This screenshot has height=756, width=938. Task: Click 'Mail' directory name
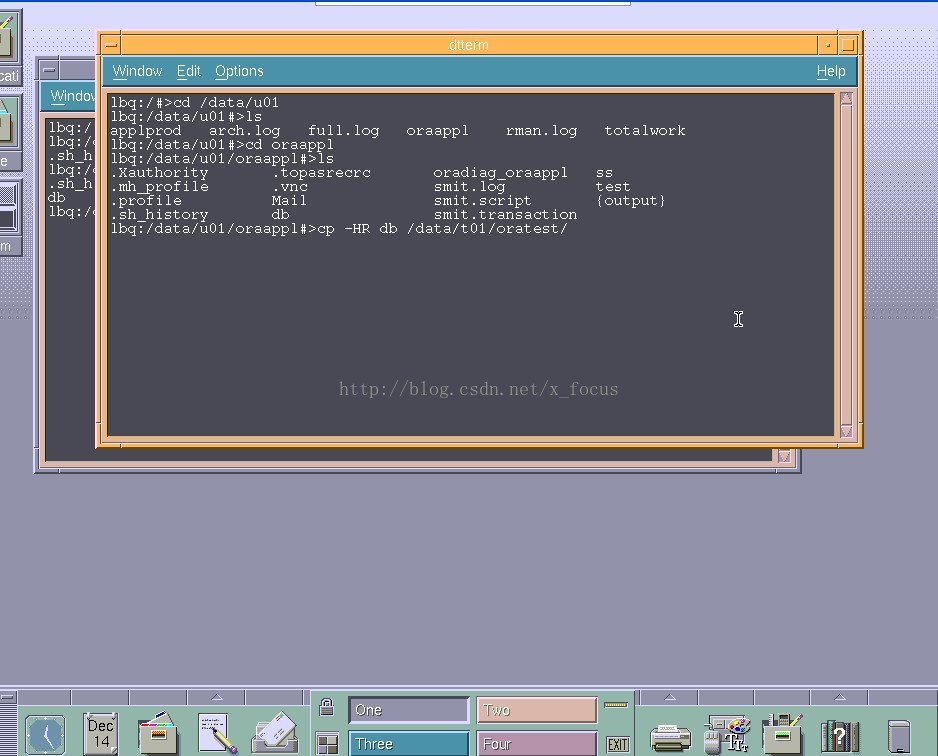click(289, 201)
